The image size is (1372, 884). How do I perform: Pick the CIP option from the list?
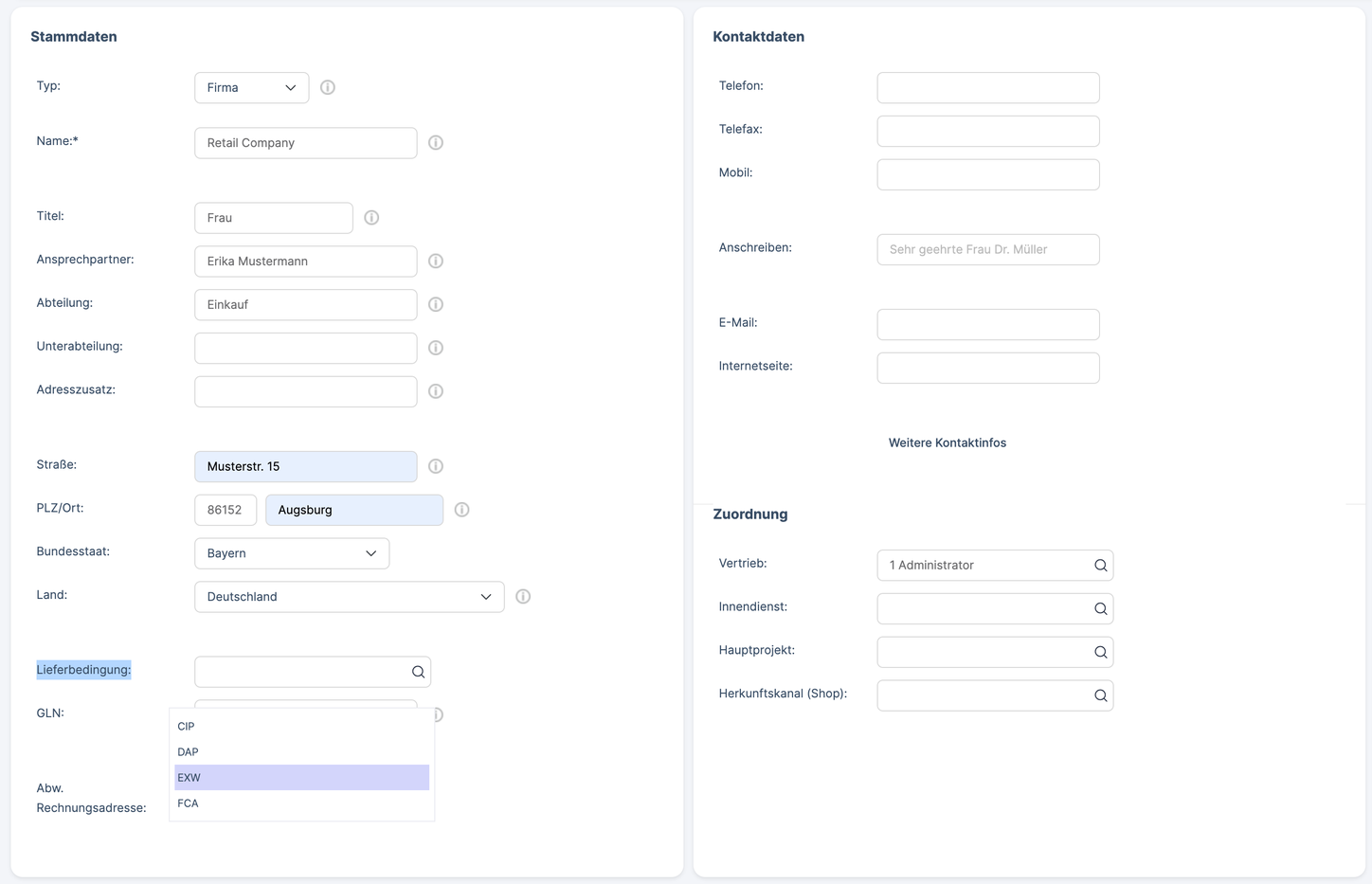[301, 727]
